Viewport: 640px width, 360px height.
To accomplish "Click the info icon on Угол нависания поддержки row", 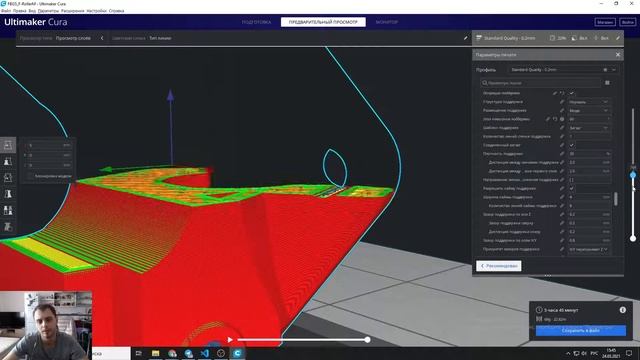I will coord(562,119).
